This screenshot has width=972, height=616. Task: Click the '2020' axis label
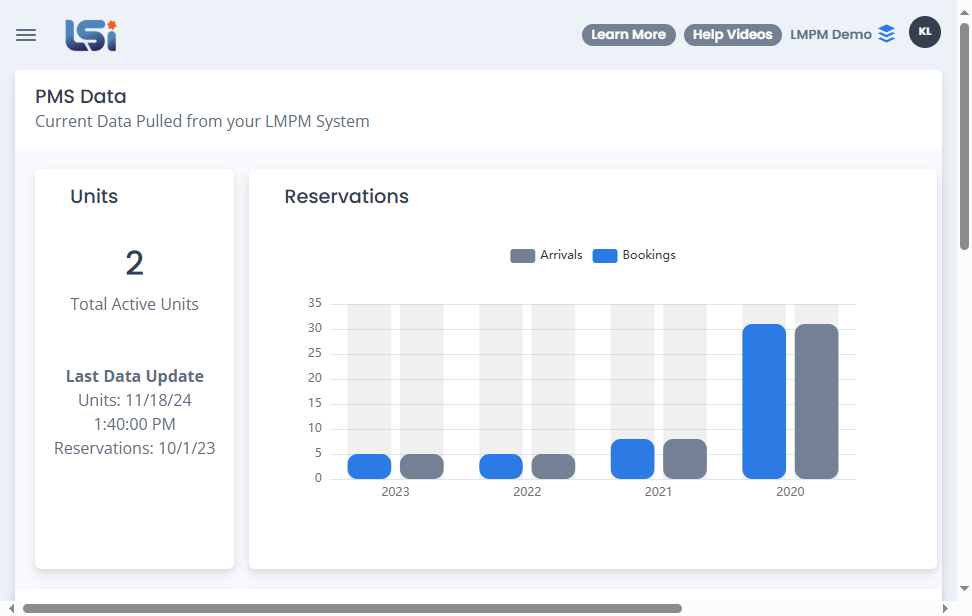pyautogui.click(x=790, y=492)
